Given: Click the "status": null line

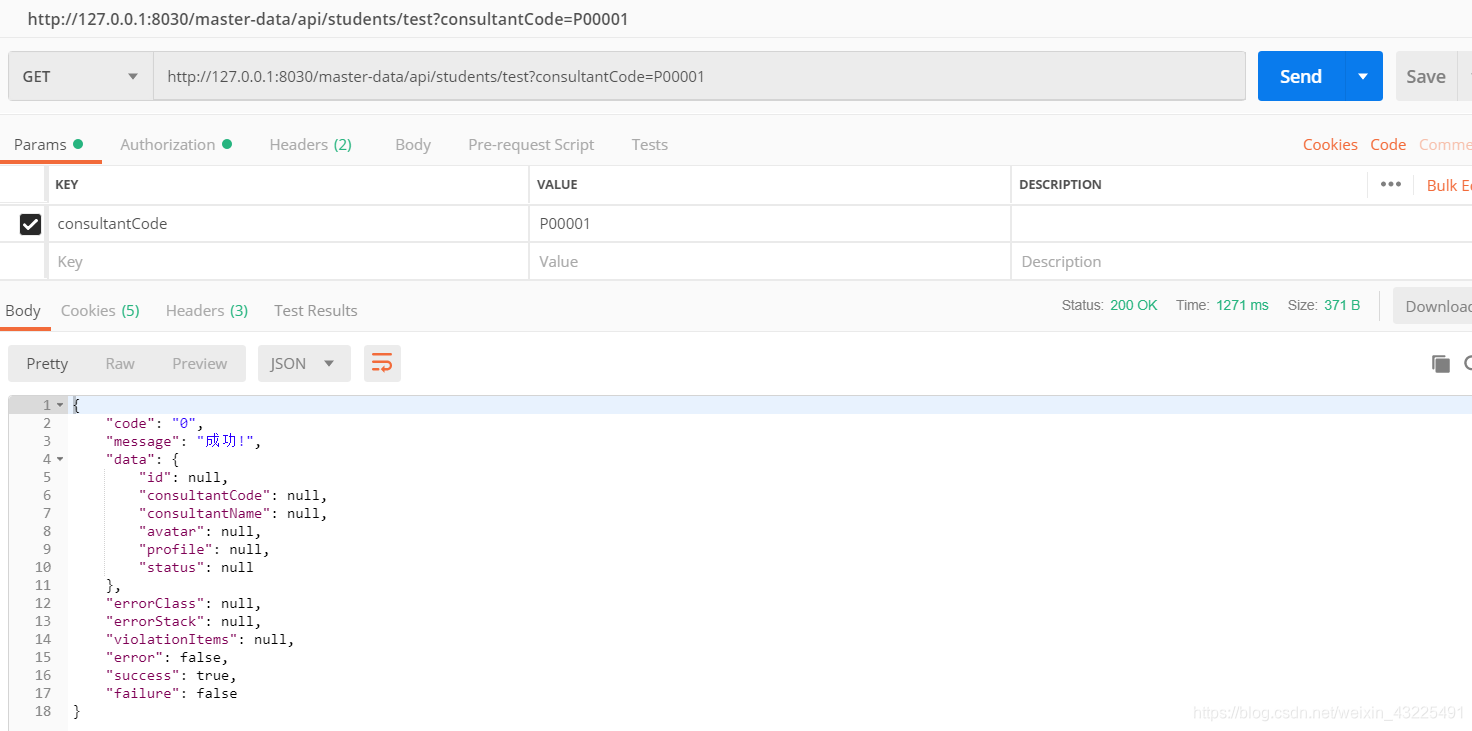Looking at the screenshot, I should point(196,567).
